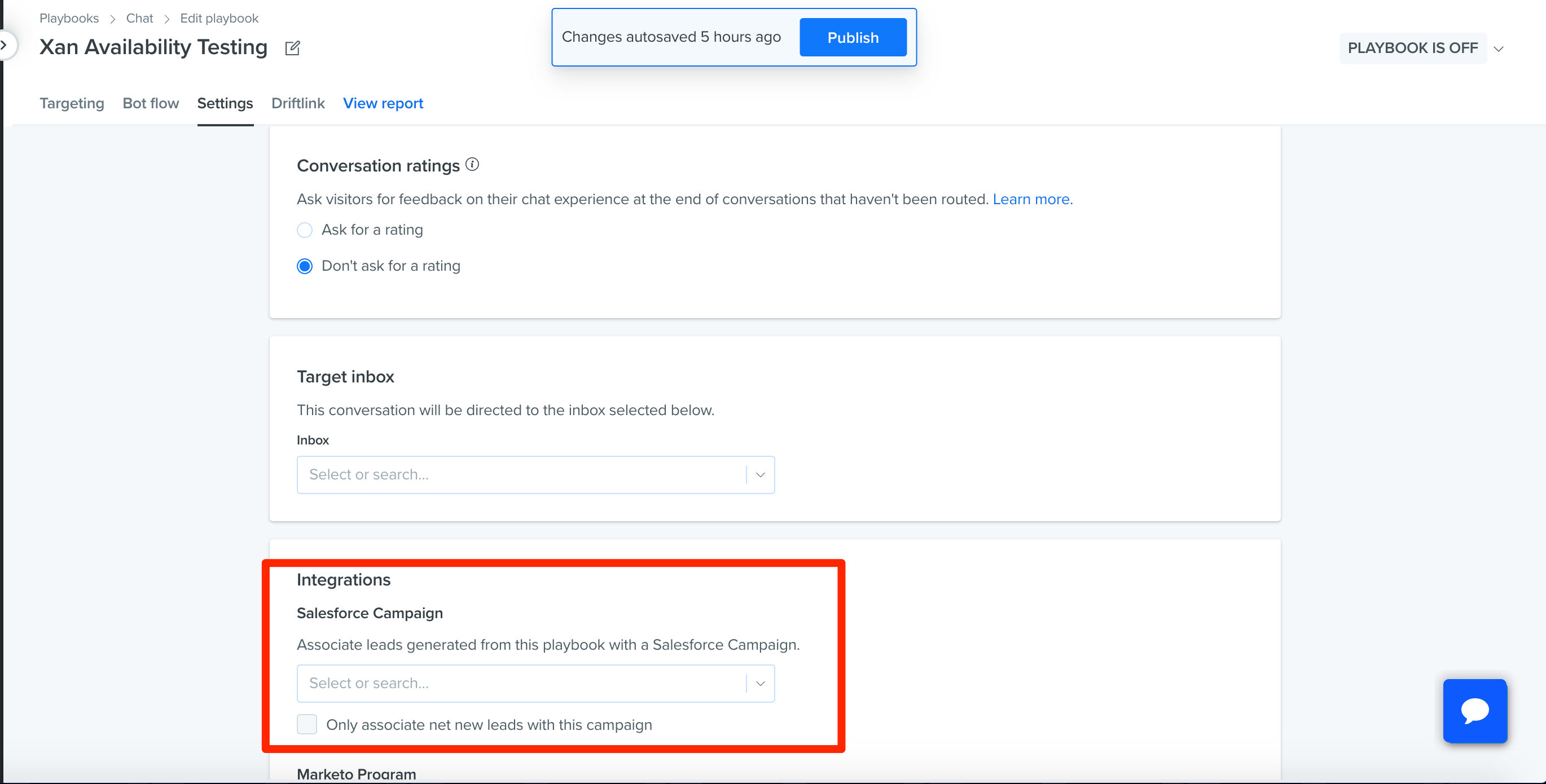
Task: Click the Integrations heading
Action: click(x=343, y=580)
